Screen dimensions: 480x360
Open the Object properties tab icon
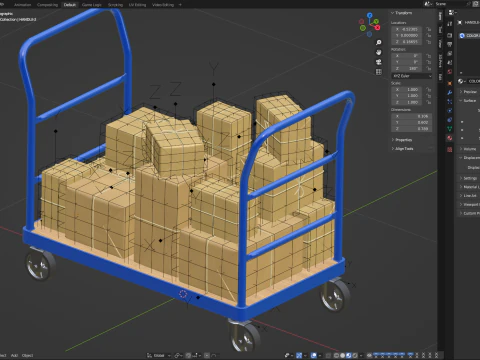tap(450, 83)
